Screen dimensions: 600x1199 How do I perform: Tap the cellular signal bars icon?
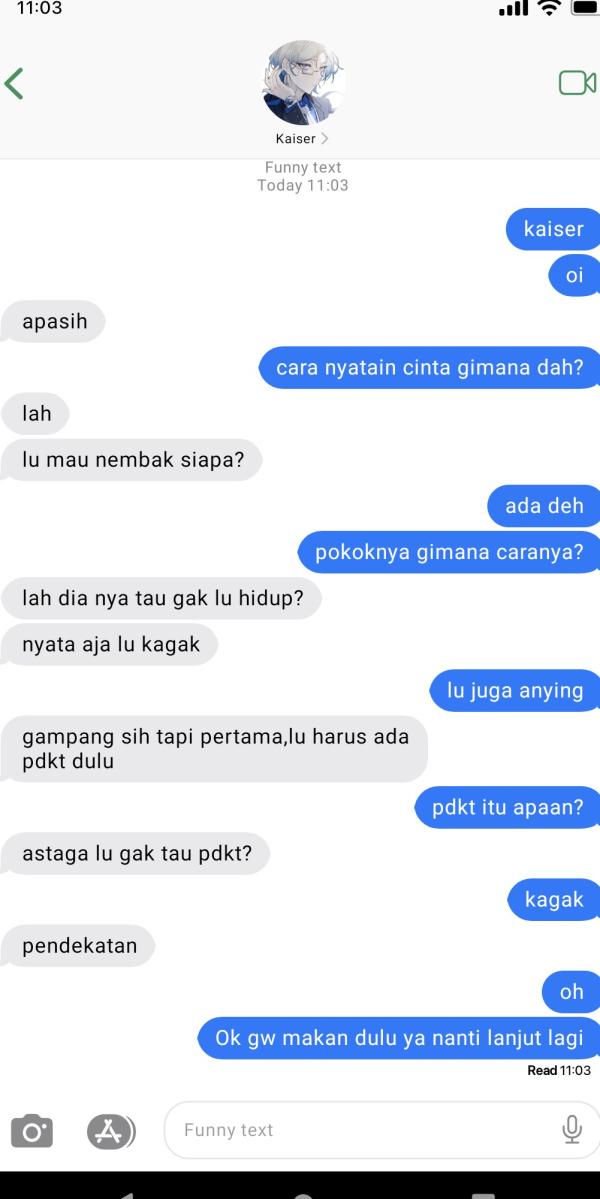click(x=513, y=8)
